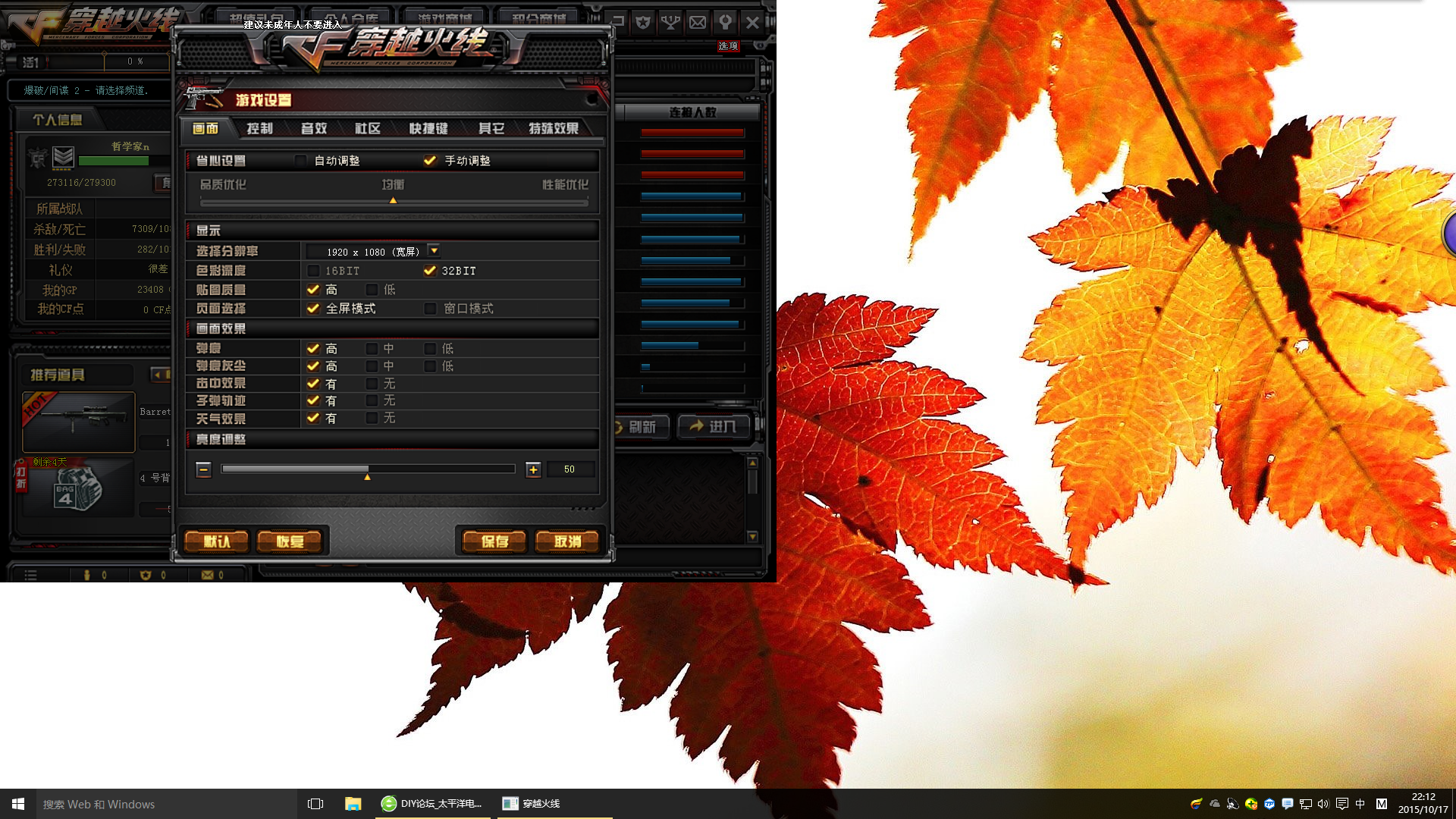Click the rank insignia icon in personal info
The image size is (1456, 819).
point(64,157)
